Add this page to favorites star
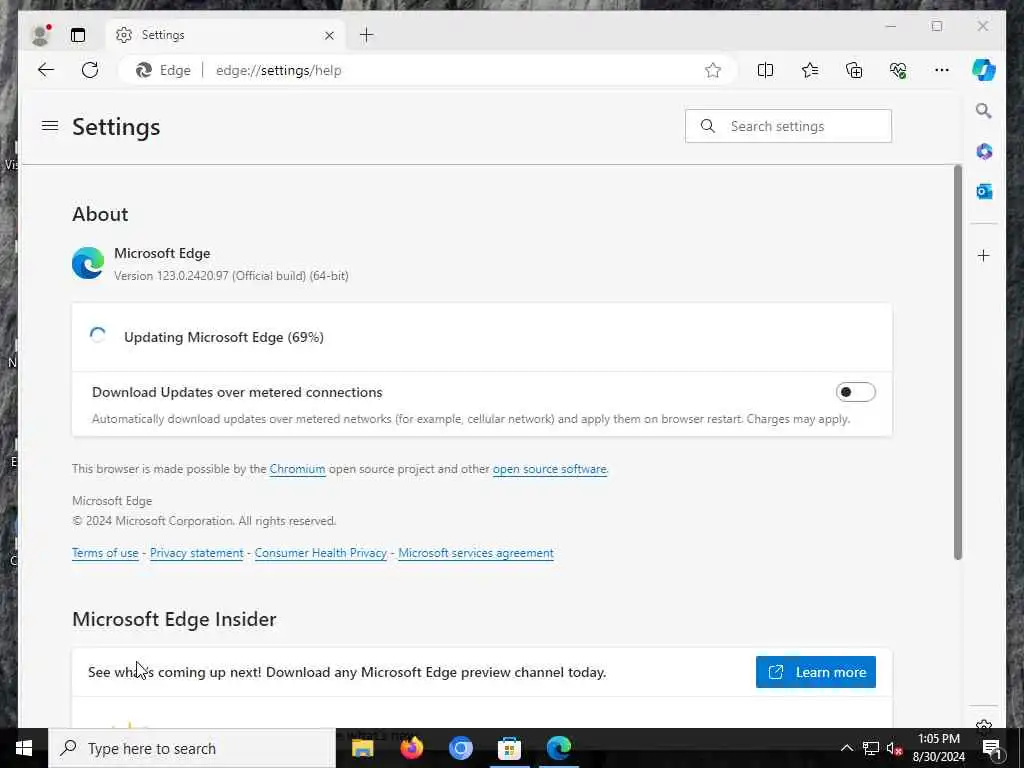Viewport: 1024px width, 768px height. [x=712, y=70]
